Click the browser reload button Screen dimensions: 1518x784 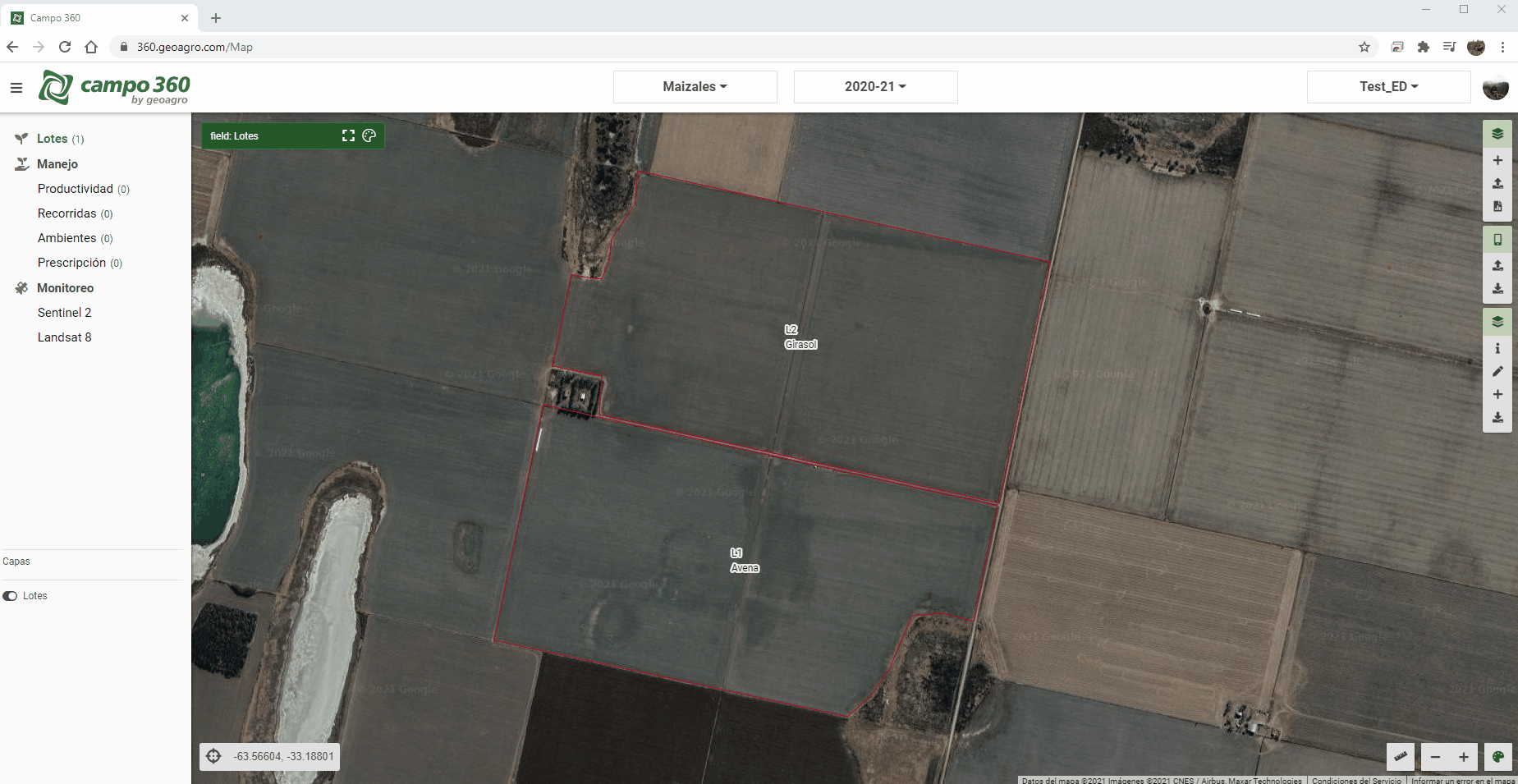[x=65, y=47]
